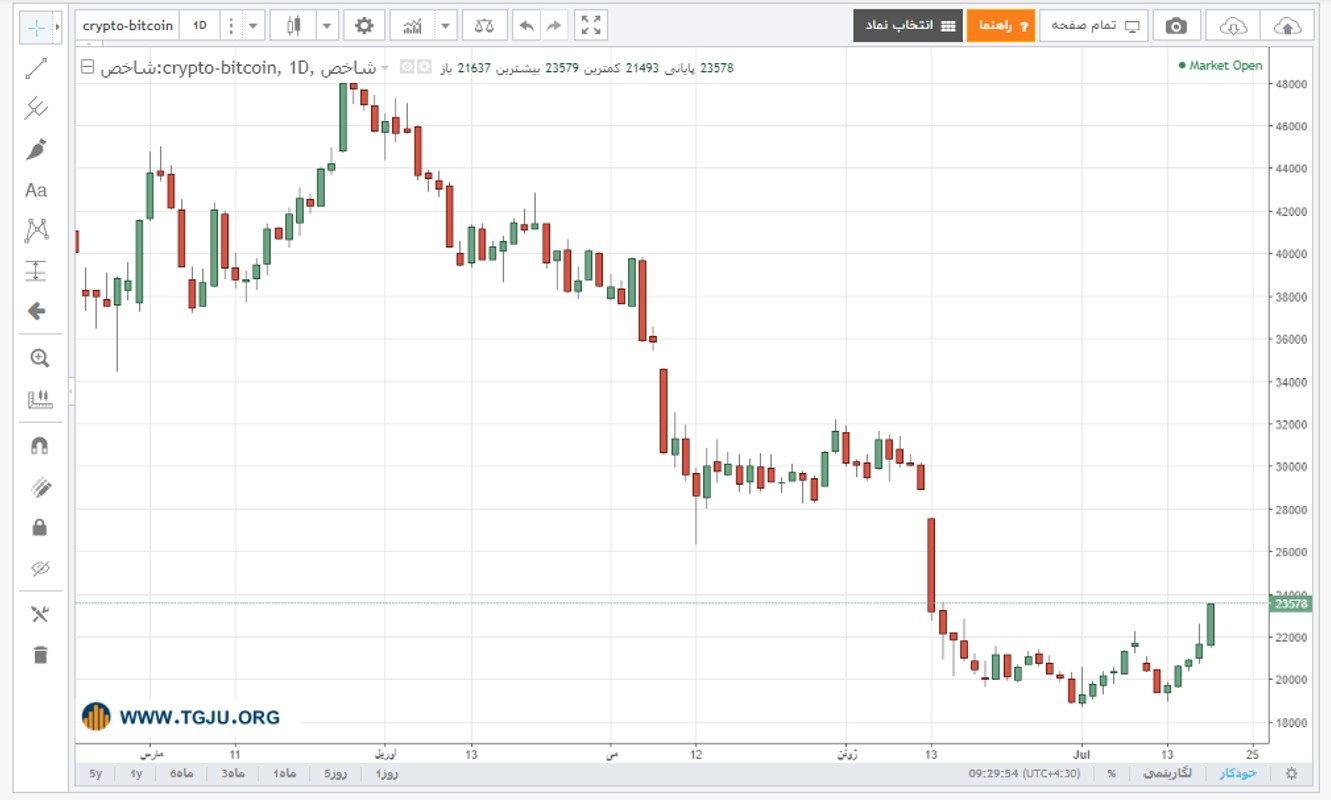The image size is (1331, 800).
Task: Click the back arrow tool in sidebar
Action: click(36, 311)
